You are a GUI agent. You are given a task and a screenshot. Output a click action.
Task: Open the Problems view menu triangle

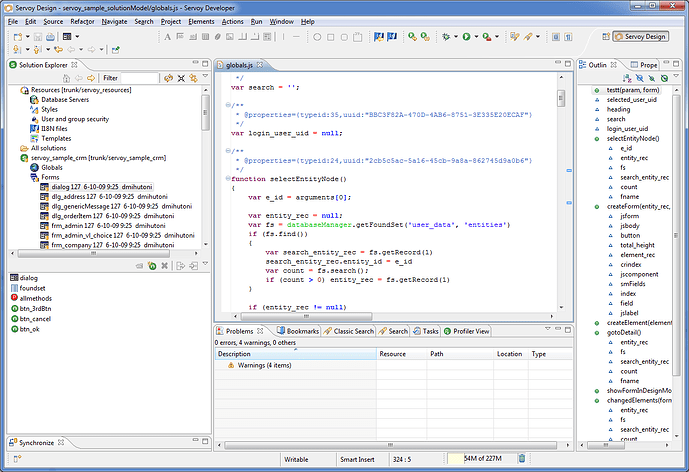tap(548, 328)
